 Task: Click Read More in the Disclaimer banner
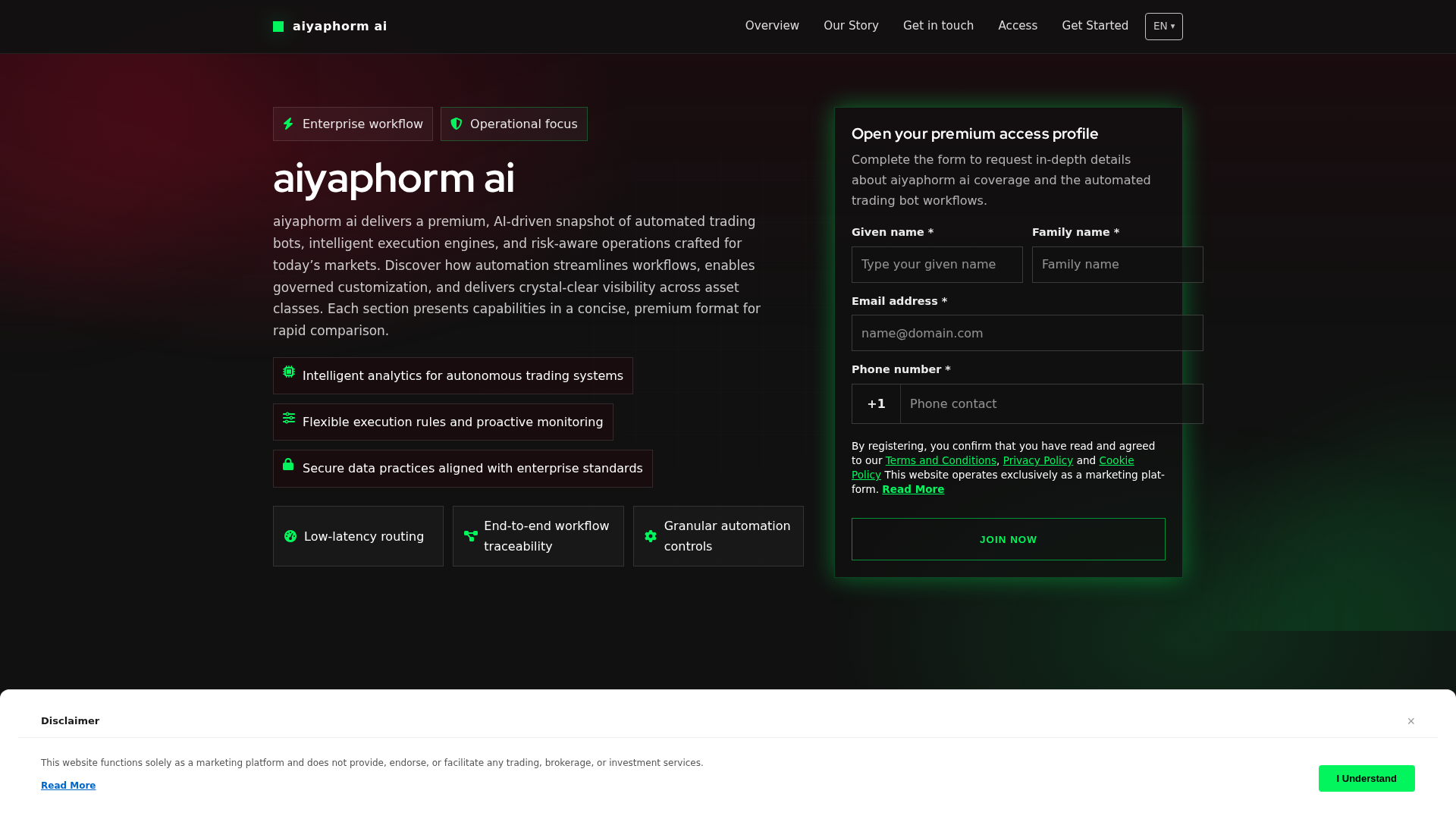(x=68, y=786)
